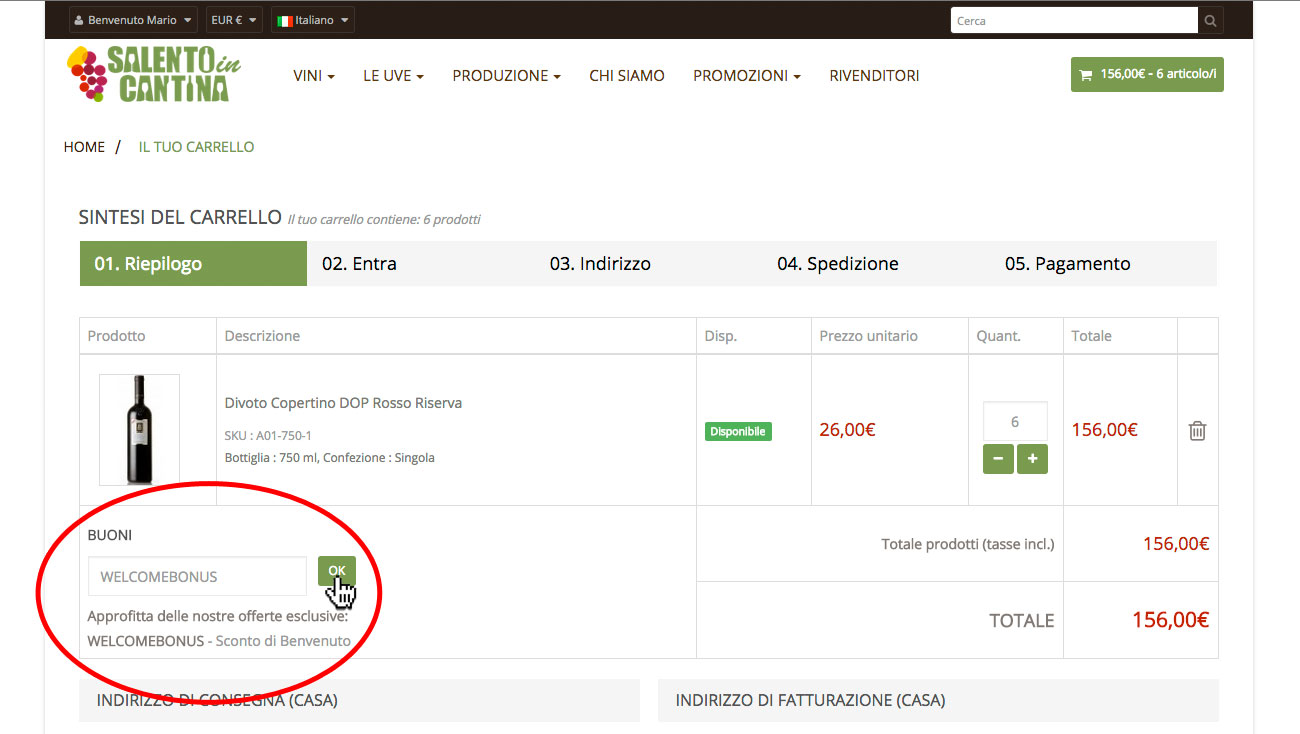Click the INDIRIZZO DI FATTURAZIONE (CASA) heading

[810, 700]
